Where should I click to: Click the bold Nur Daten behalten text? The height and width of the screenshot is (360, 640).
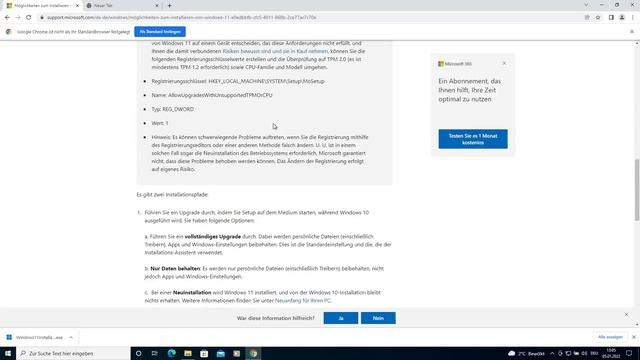pos(175,269)
